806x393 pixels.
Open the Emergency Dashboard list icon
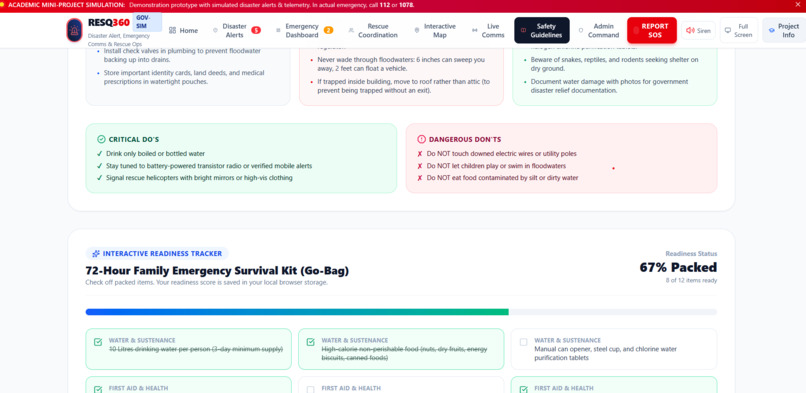(x=278, y=31)
